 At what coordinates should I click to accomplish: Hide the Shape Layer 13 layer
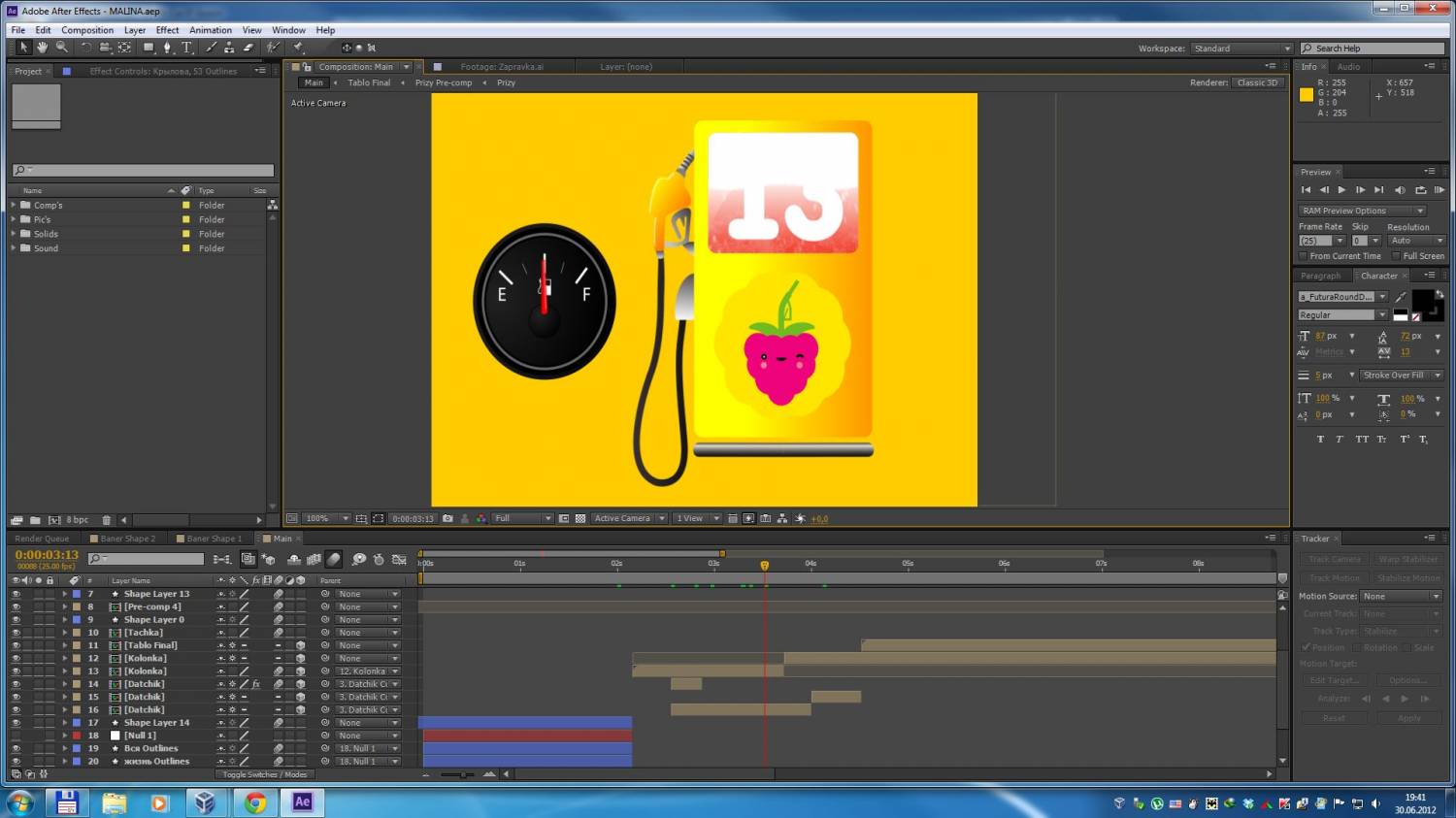click(x=16, y=594)
